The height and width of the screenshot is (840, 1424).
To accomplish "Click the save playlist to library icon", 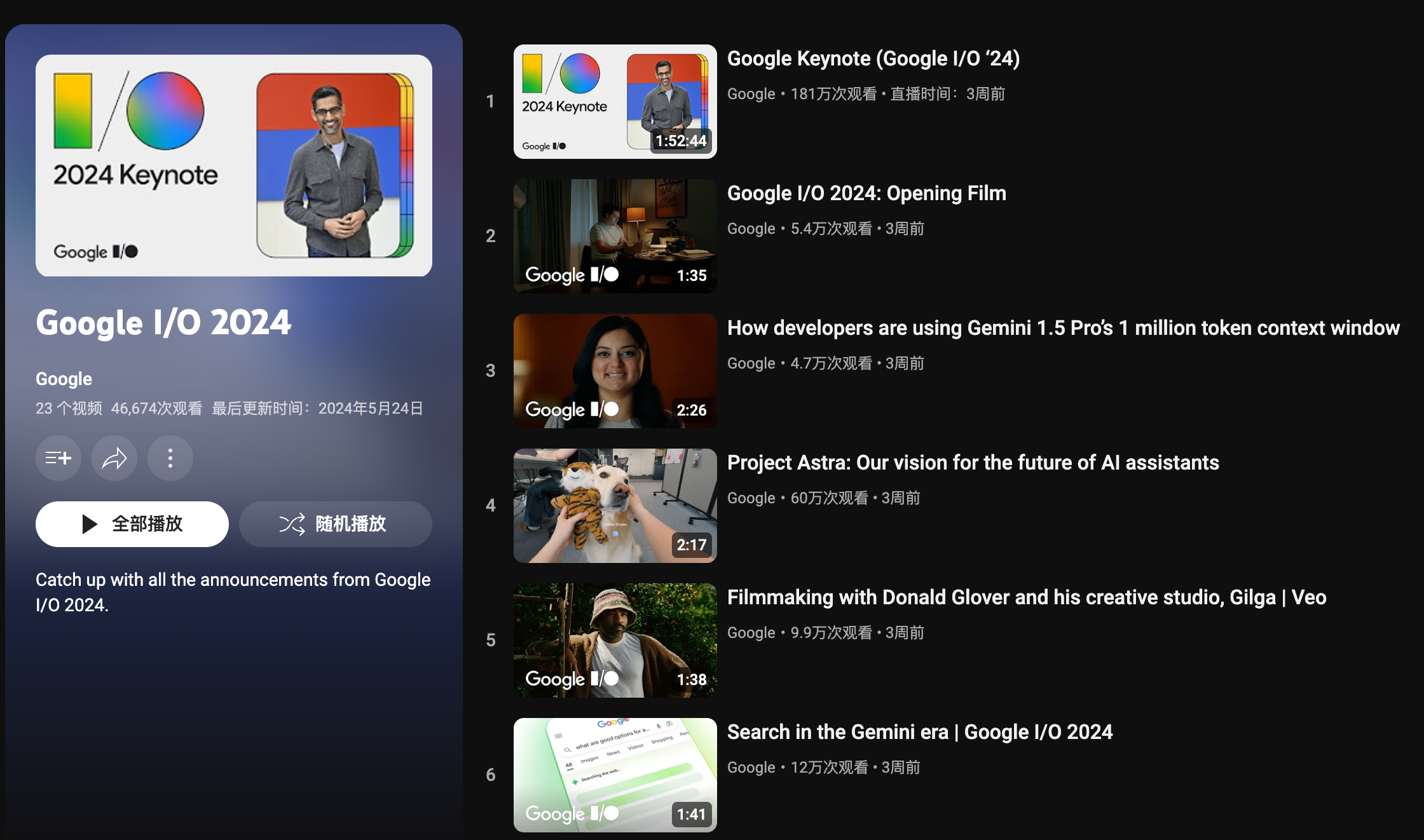I will [58, 458].
